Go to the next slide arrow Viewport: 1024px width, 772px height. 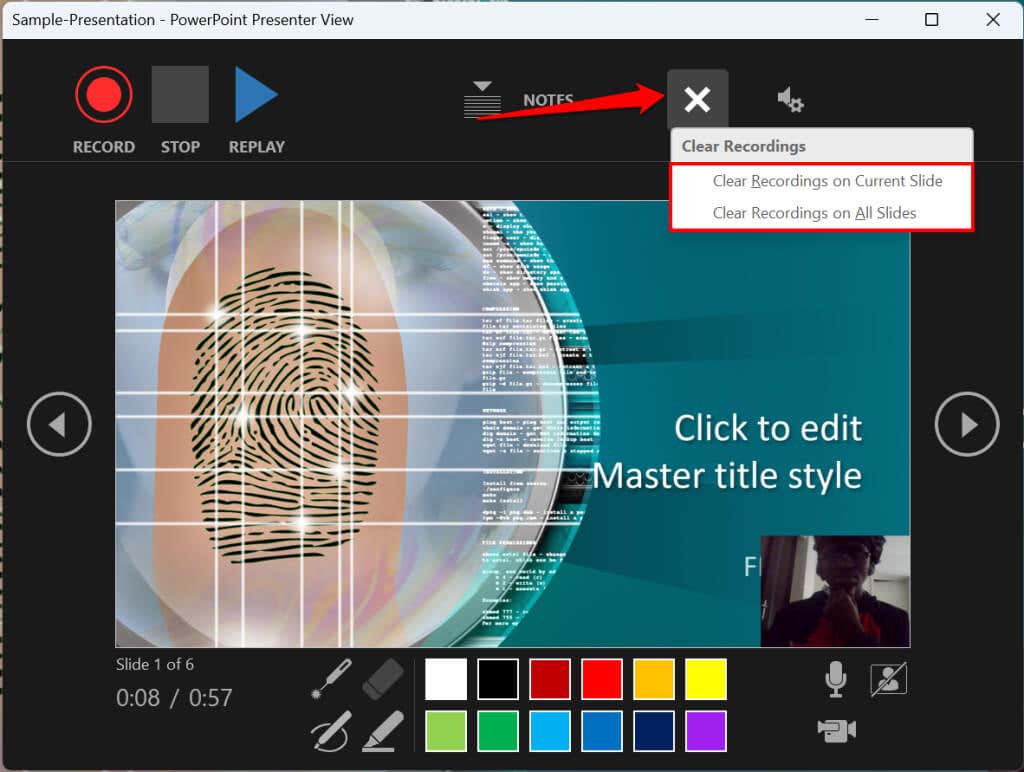click(967, 425)
